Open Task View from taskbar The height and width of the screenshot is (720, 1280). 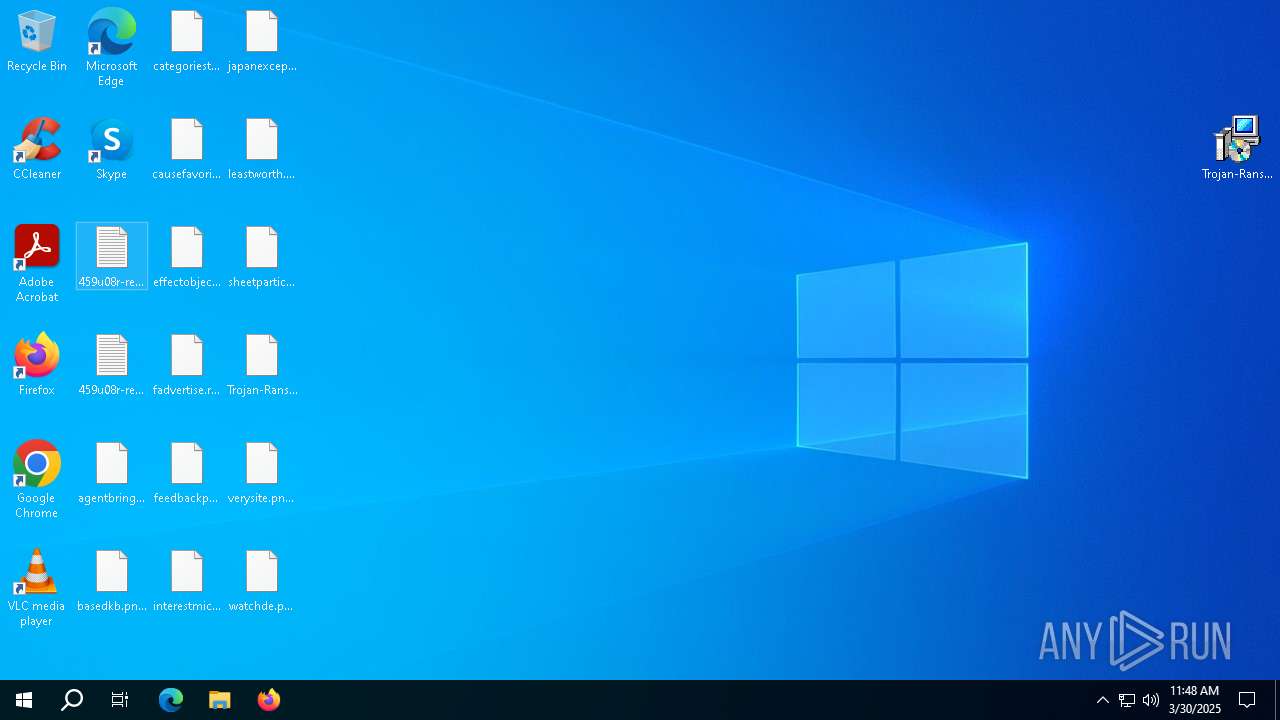click(x=120, y=700)
